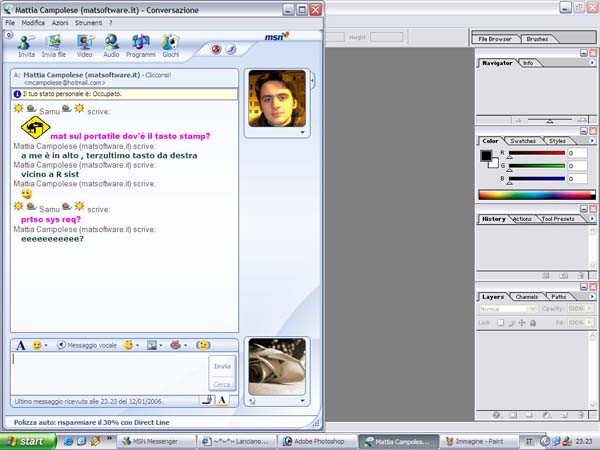Expand options under contact's display picture
Image resolution: width=600 pixels, height=450 pixels.
click(x=302, y=132)
